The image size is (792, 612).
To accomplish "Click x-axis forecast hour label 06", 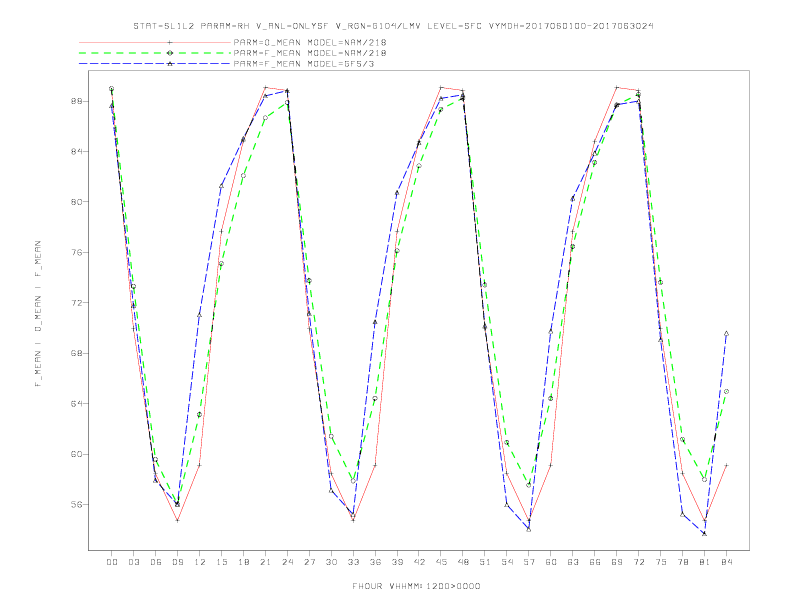I will coord(156,562).
